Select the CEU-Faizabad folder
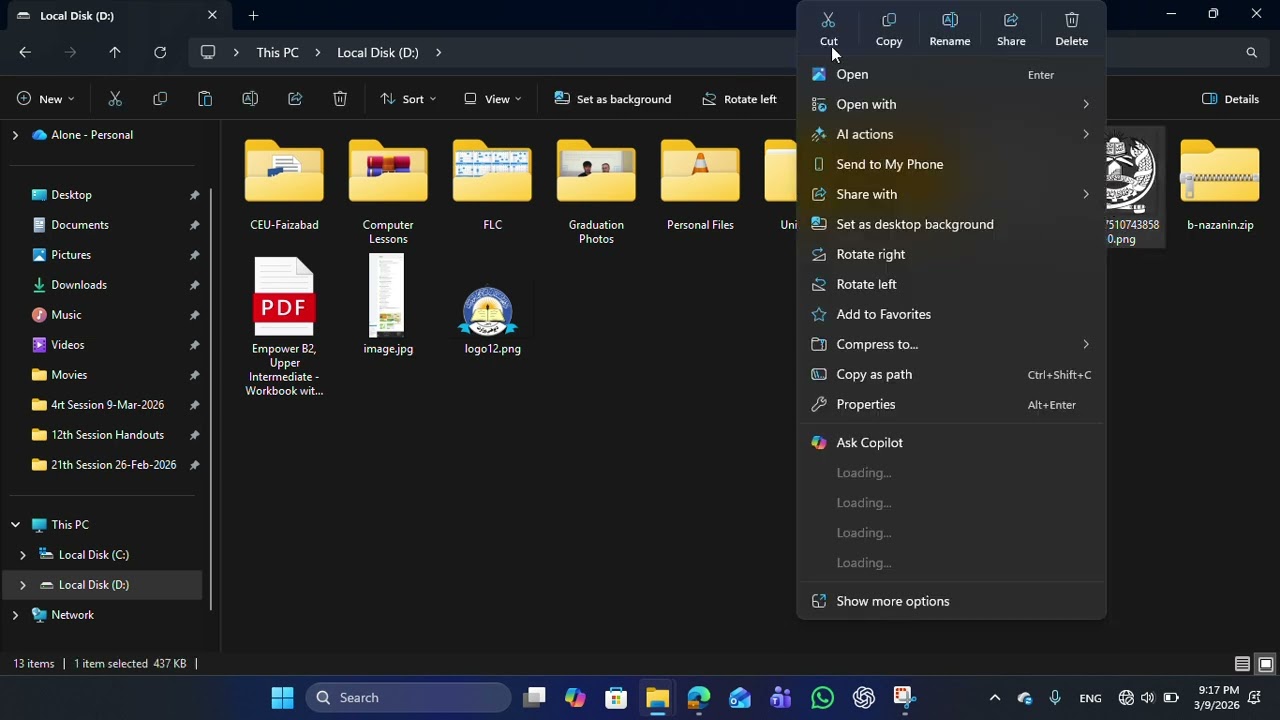The height and width of the screenshot is (720, 1280). 284,185
